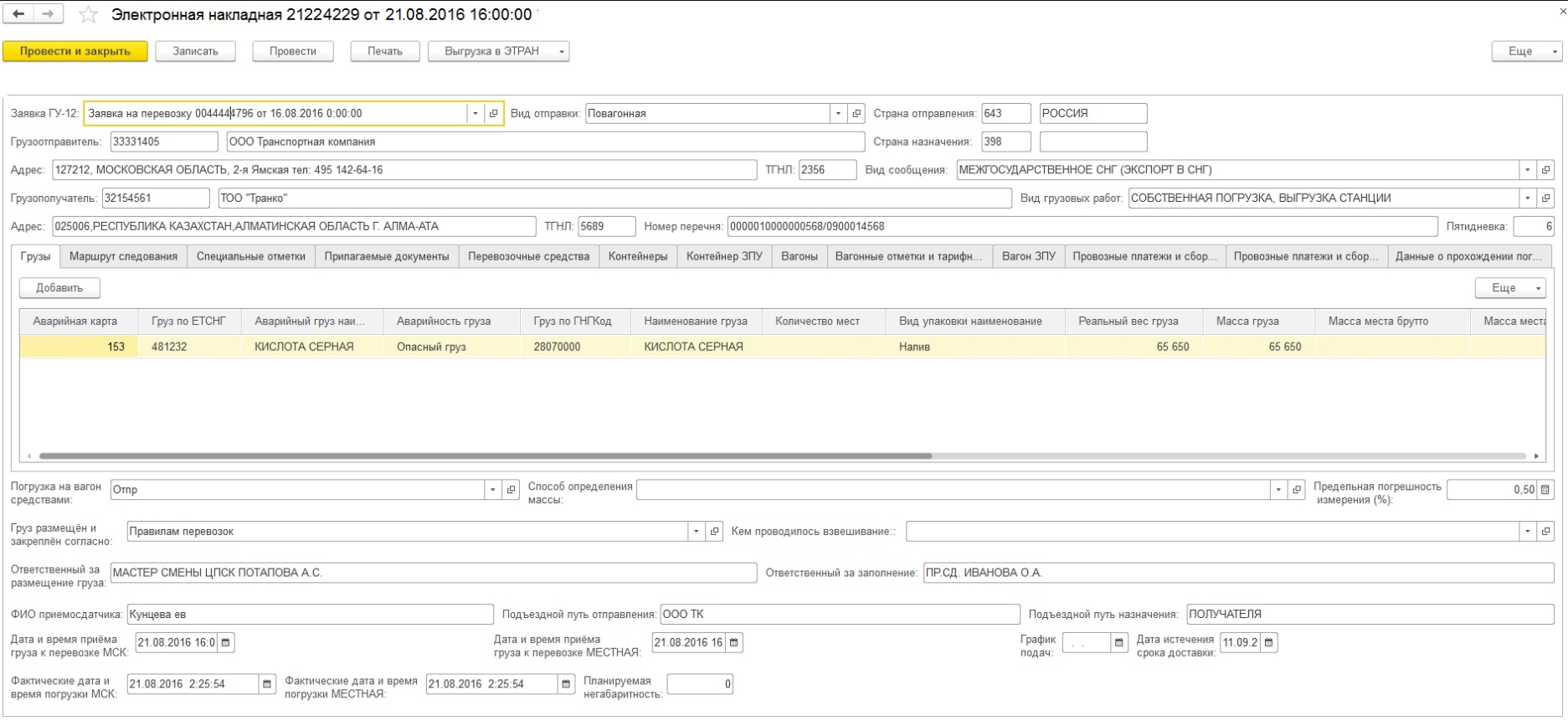Open the Выгрузка в ЭТРАН dropdown button

pos(499,52)
